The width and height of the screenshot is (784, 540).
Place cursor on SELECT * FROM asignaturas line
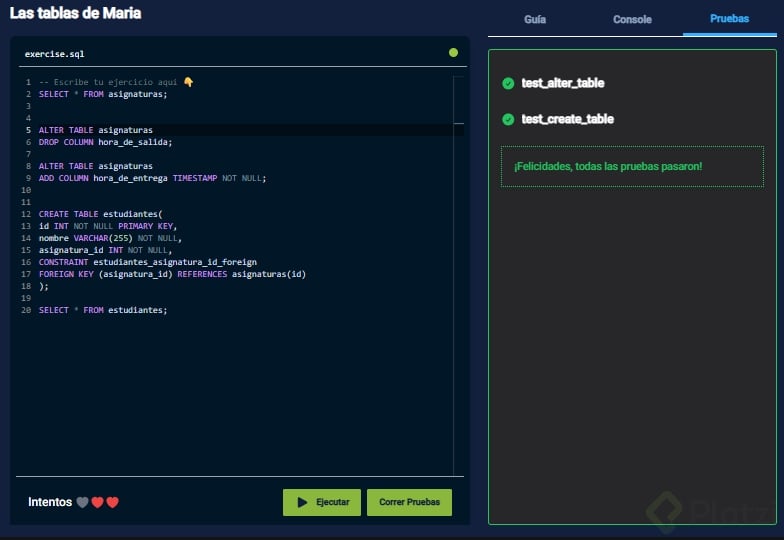[x=103, y=94]
